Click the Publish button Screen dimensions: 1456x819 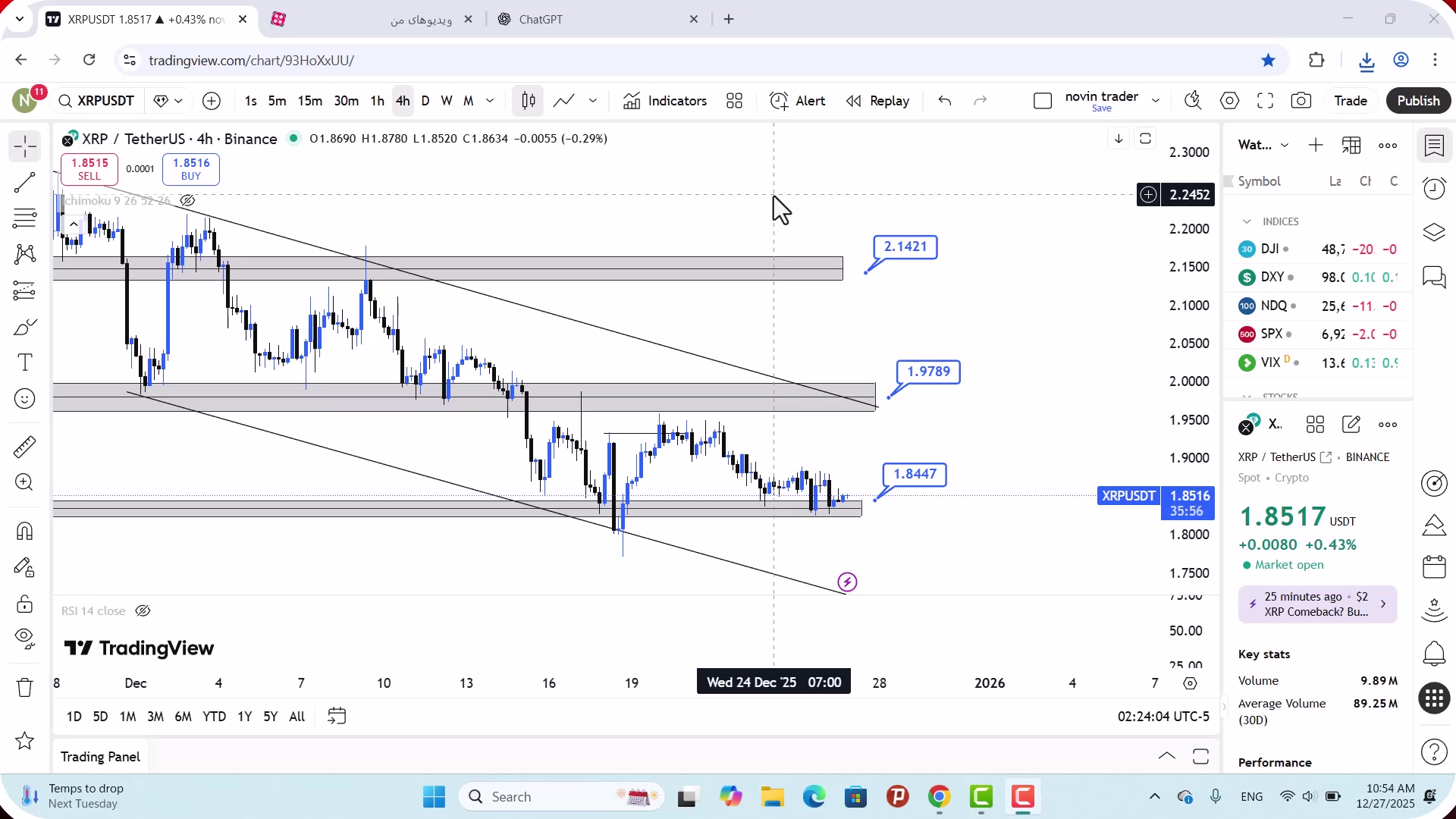pos(1418,101)
